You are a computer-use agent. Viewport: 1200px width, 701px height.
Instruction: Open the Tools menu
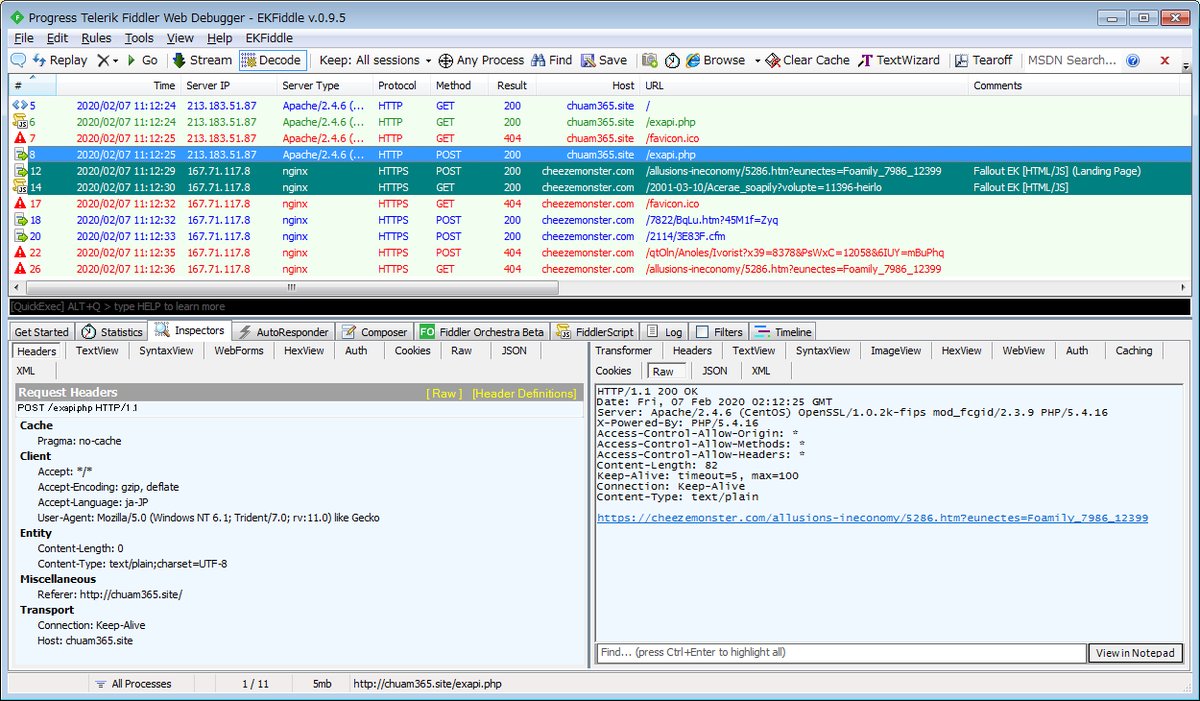tap(139, 38)
